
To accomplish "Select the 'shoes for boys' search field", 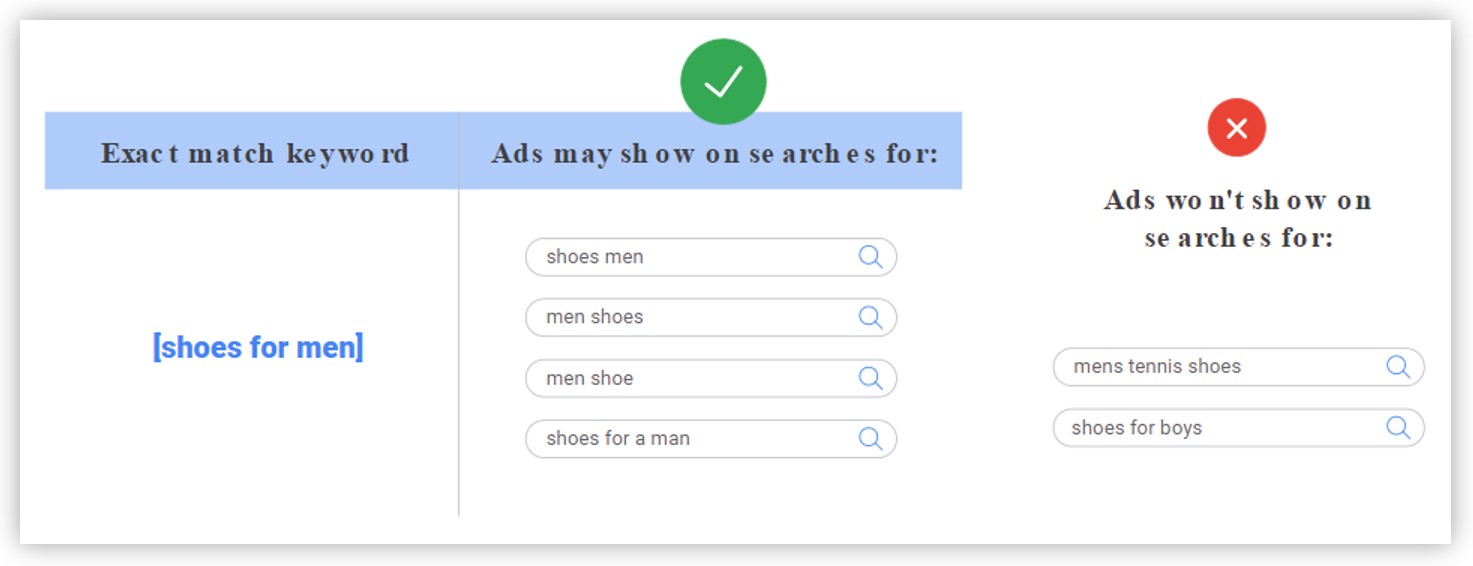I will click(1238, 428).
